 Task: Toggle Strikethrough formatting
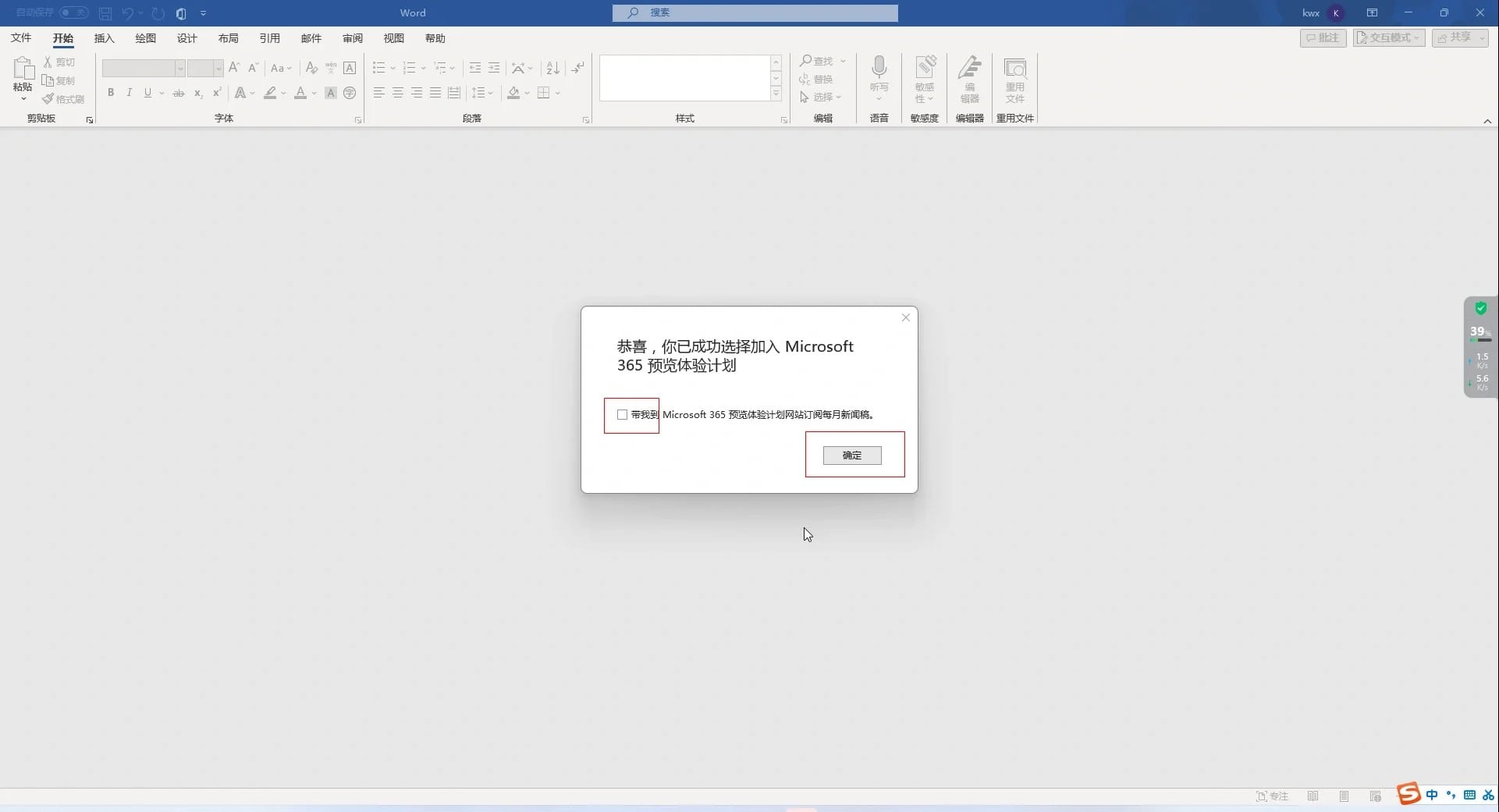(179, 93)
